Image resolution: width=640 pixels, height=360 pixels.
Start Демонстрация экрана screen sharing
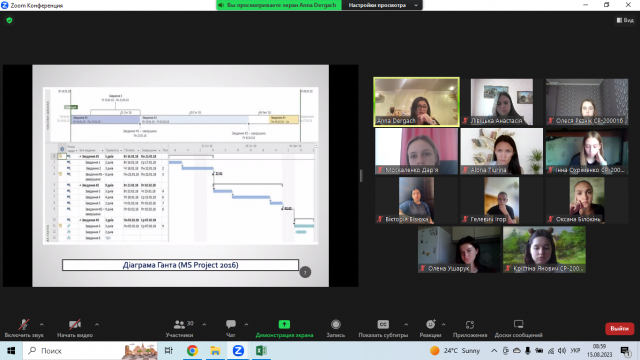284,328
